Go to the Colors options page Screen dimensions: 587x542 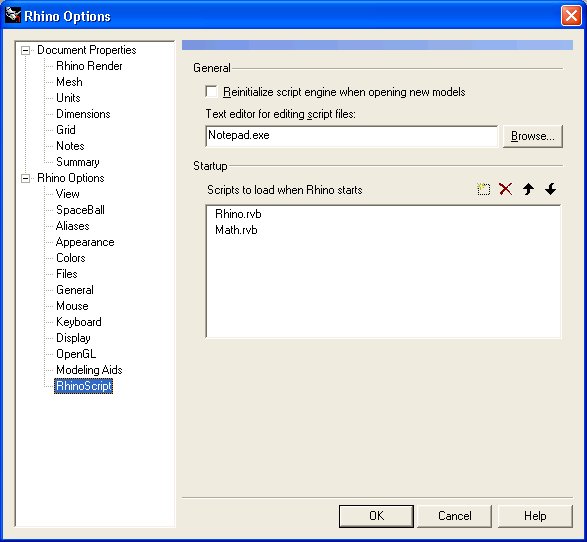click(x=71, y=258)
